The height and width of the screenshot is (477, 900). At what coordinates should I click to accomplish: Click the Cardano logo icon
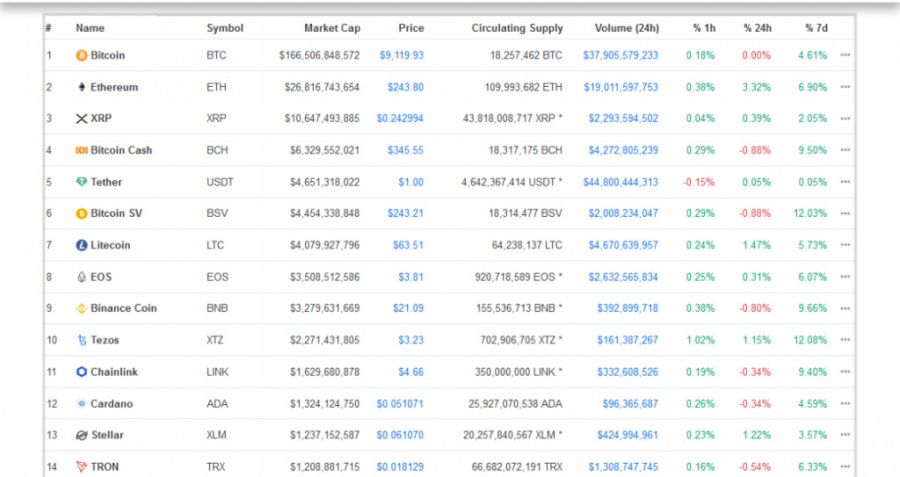click(82, 404)
